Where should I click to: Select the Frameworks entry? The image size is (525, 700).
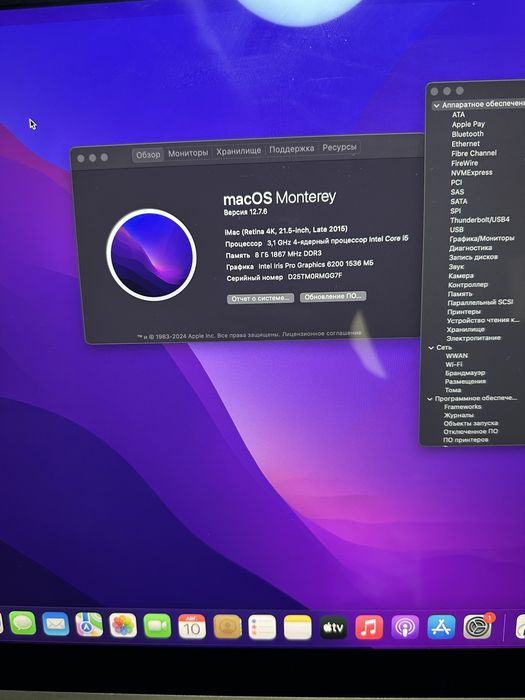point(462,407)
